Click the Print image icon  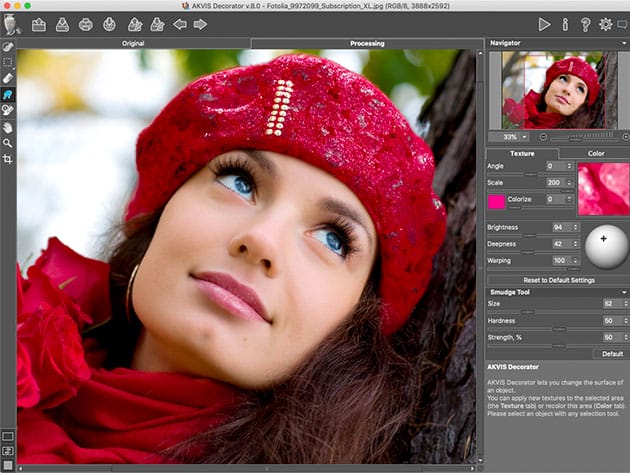click(85, 24)
